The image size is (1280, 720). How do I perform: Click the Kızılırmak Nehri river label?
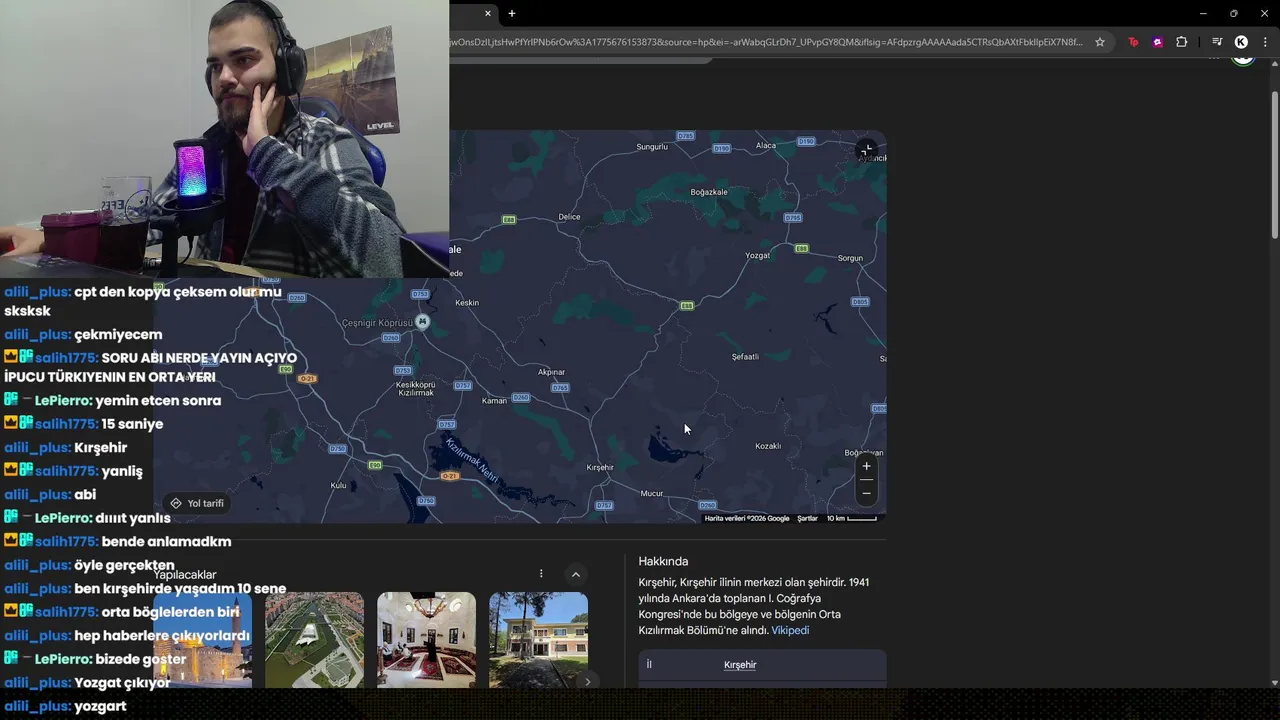tap(470, 461)
